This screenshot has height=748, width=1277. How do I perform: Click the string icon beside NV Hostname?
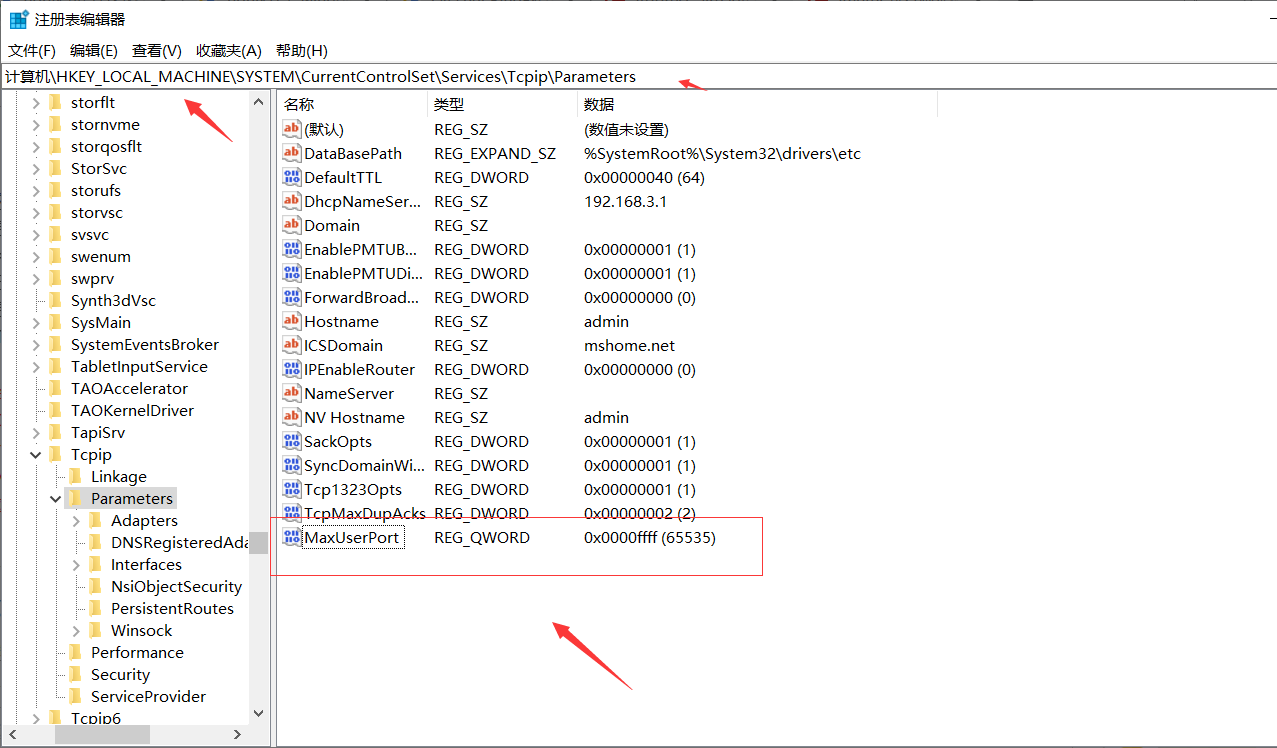point(291,417)
